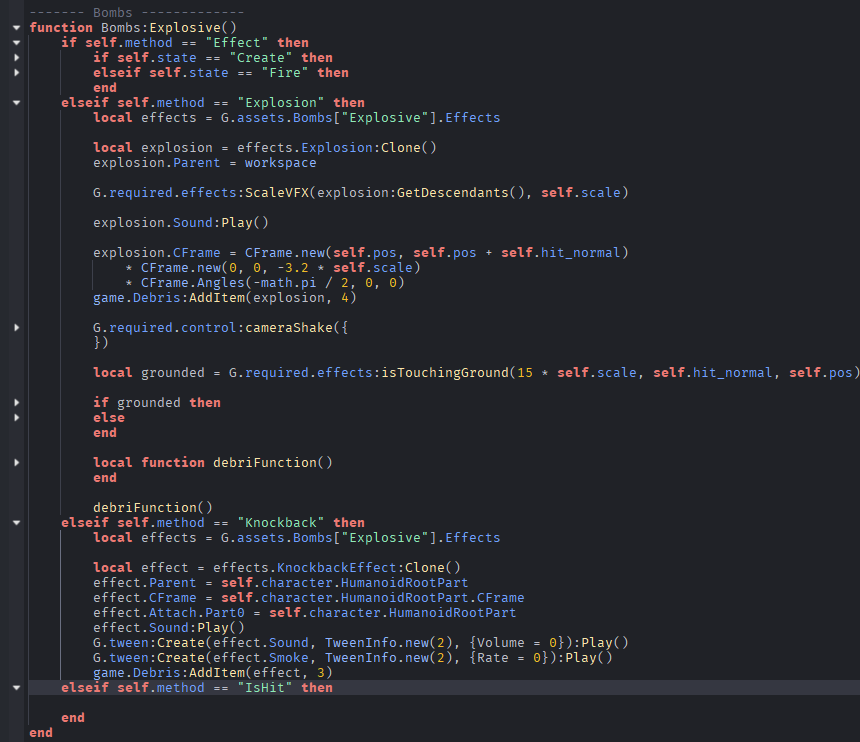Collapse the "Knockback" elseif block arrow
Screen dimensions: 860x742
tap(16, 523)
